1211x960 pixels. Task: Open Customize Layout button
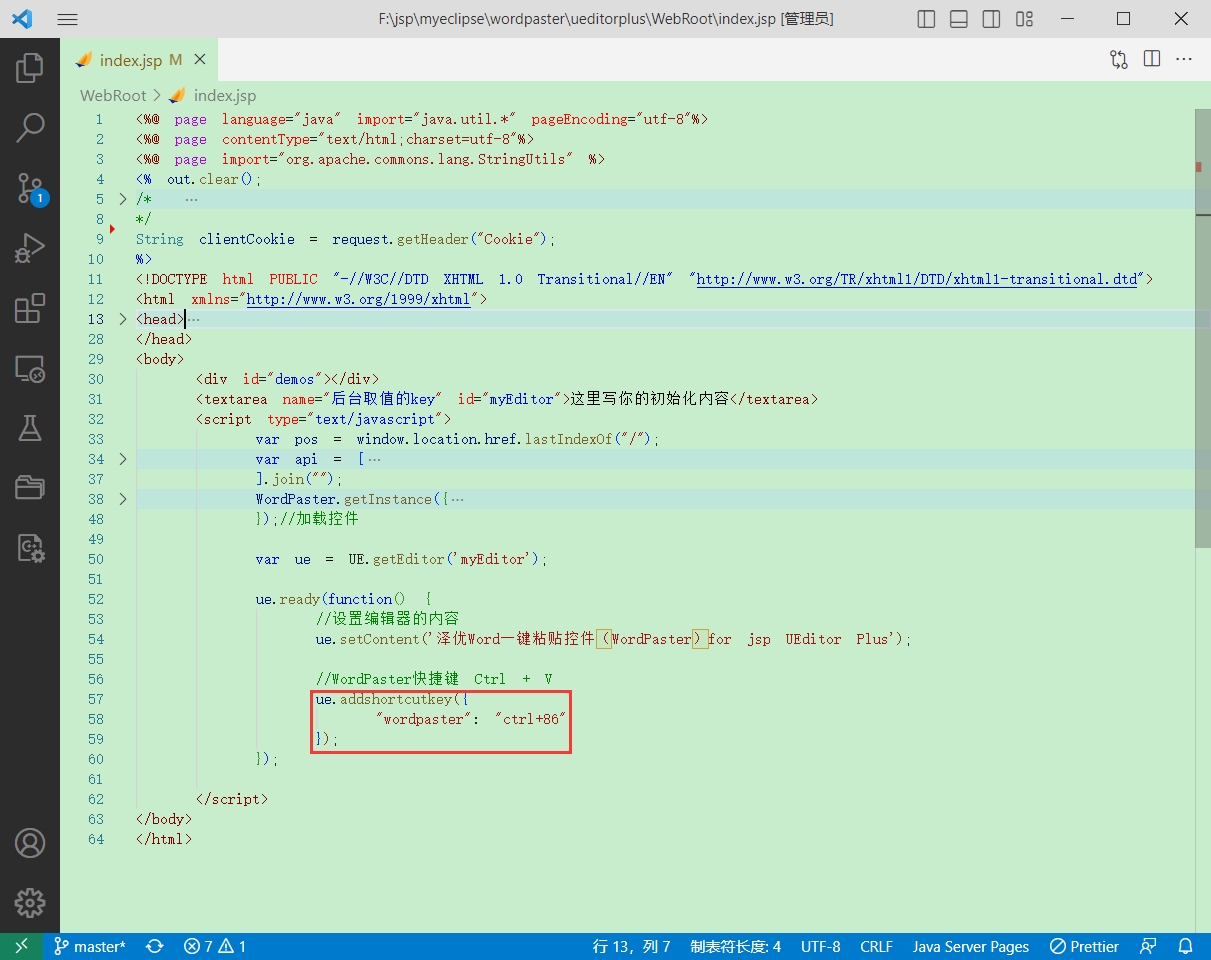point(1024,19)
